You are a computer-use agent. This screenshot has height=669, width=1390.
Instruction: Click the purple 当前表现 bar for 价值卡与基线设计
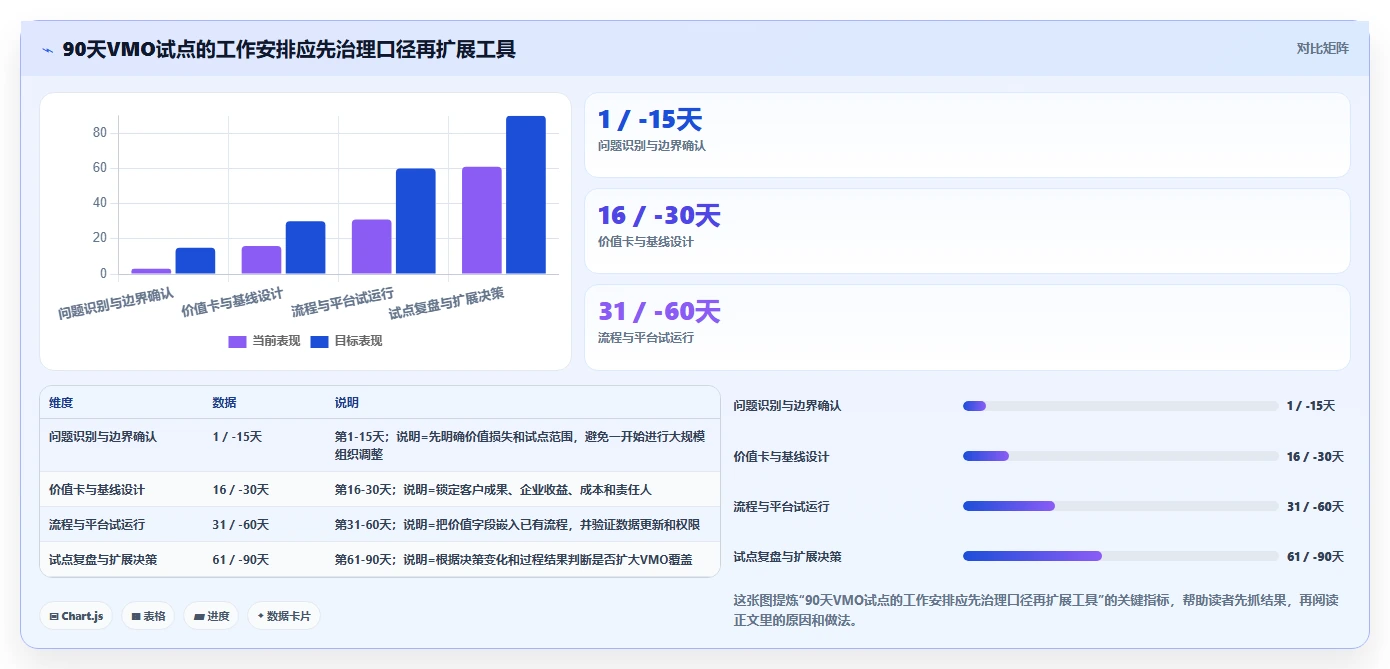click(x=261, y=260)
